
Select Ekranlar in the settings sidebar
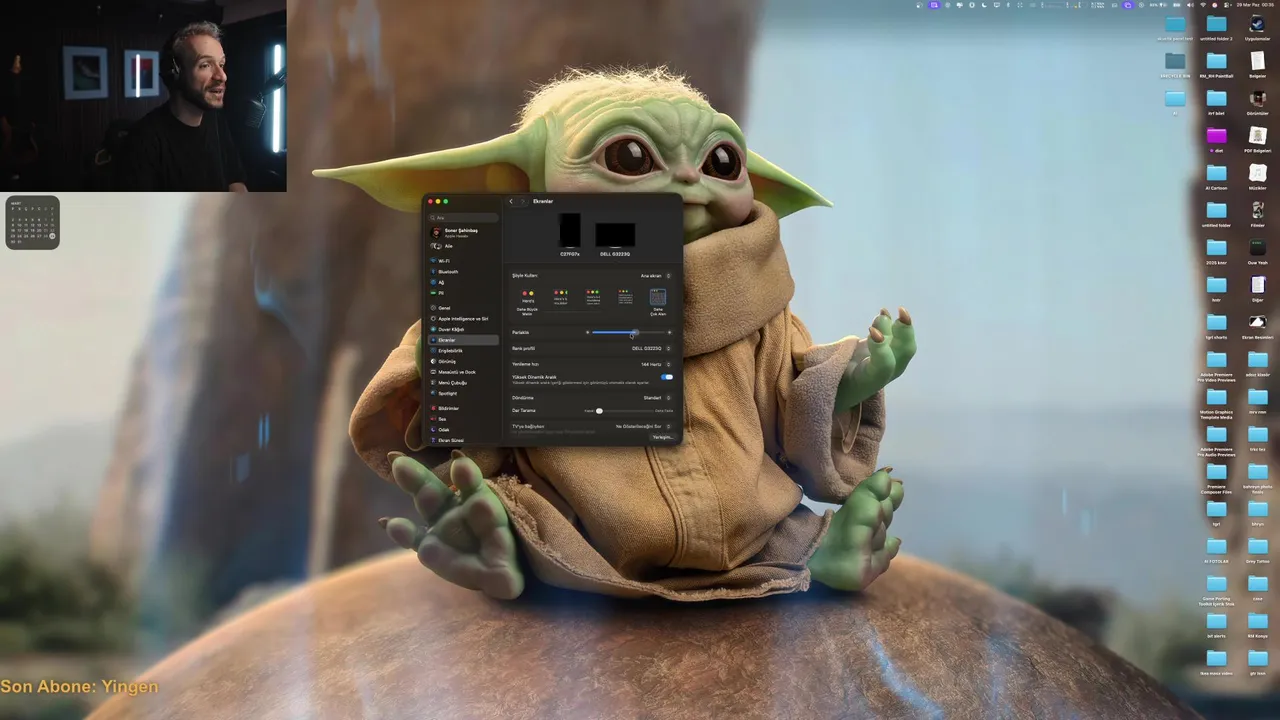coord(464,340)
